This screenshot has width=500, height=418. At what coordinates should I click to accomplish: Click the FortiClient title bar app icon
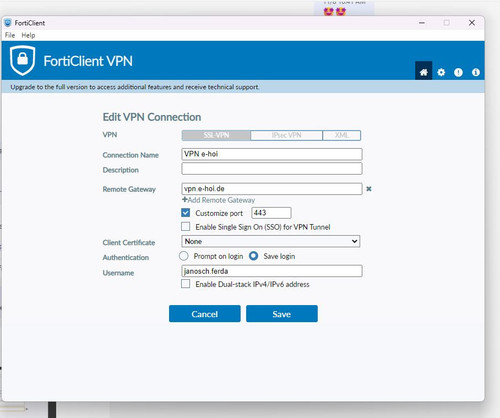pyautogui.click(x=8, y=23)
